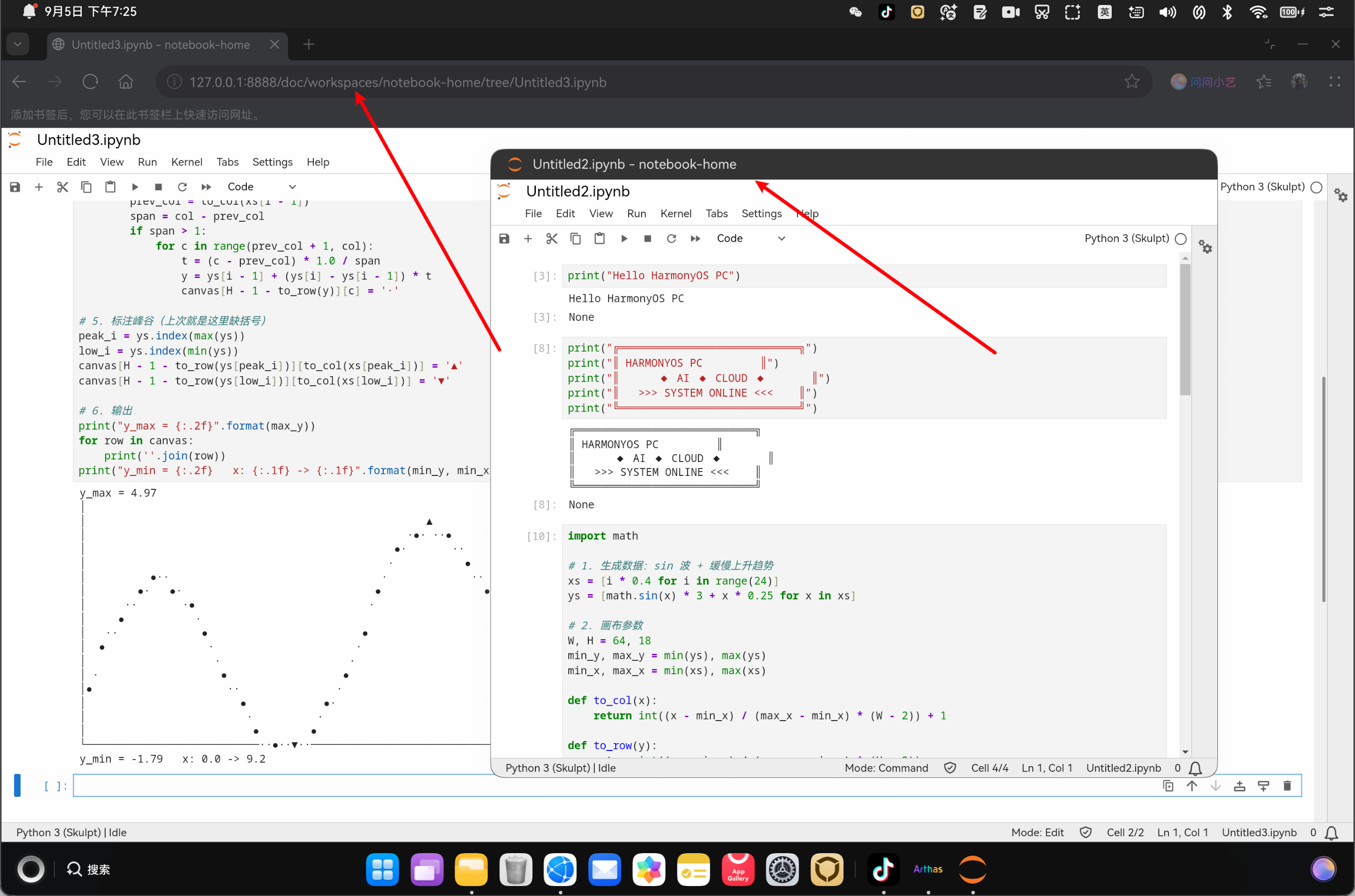The height and width of the screenshot is (896, 1355).
Task: Cut selected cell in Untitled2 toolbar
Action: pos(551,238)
